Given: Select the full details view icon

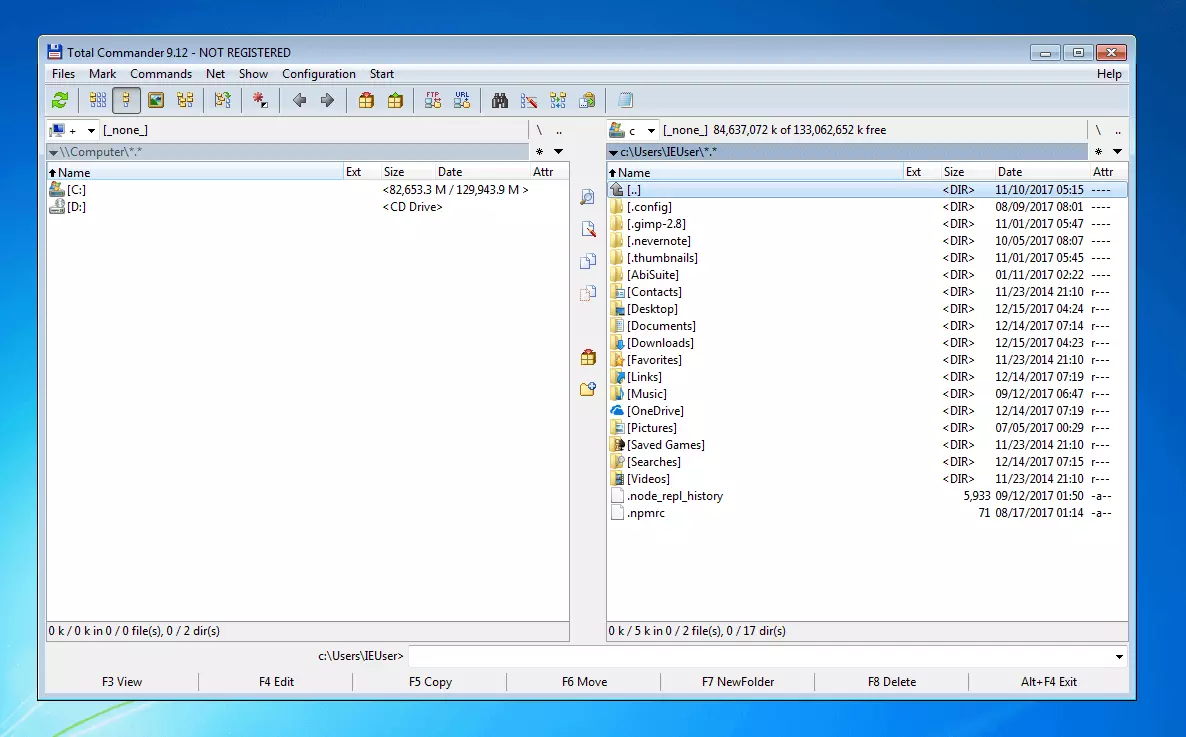Looking at the screenshot, I should click(x=126, y=100).
